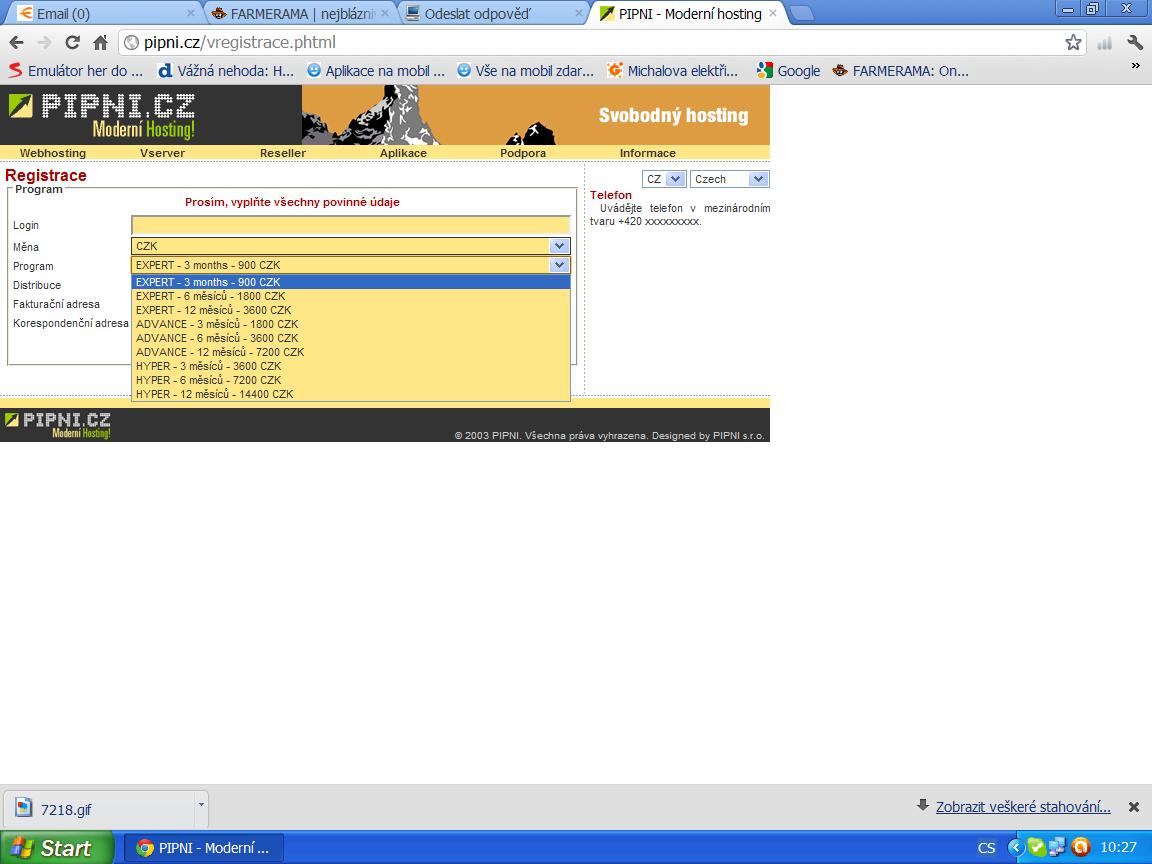The height and width of the screenshot is (864, 1152).
Task: Bookmark this page with the star icon
Action: click(x=1073, y=43)
